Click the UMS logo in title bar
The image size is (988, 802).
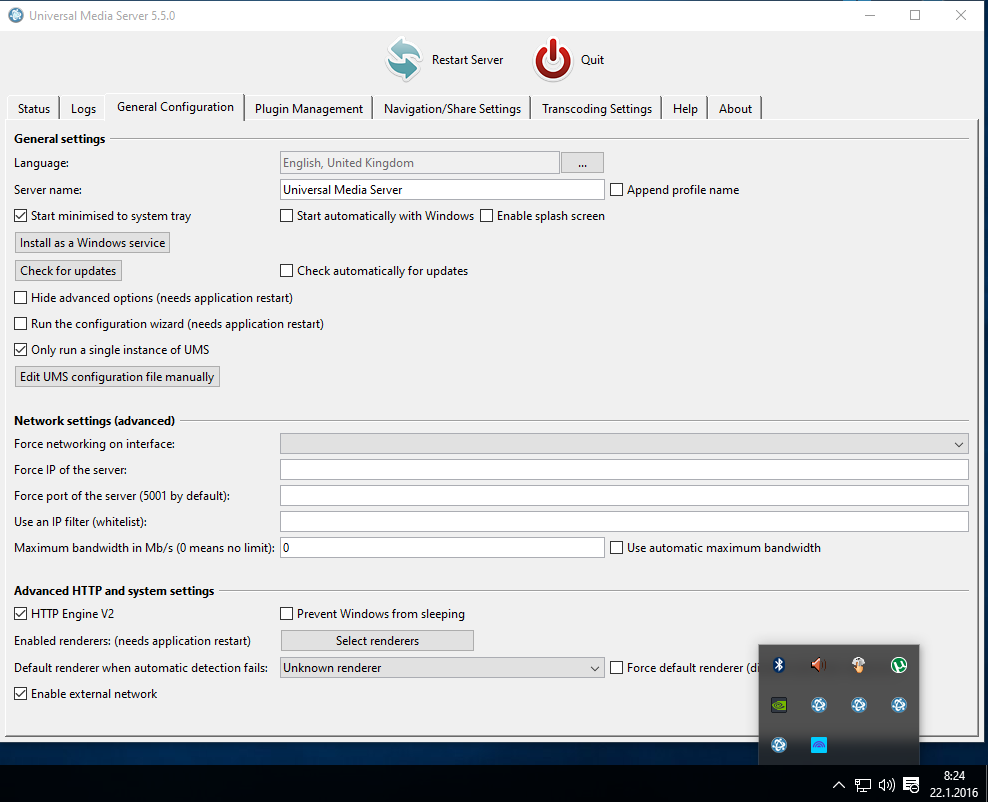16,15
